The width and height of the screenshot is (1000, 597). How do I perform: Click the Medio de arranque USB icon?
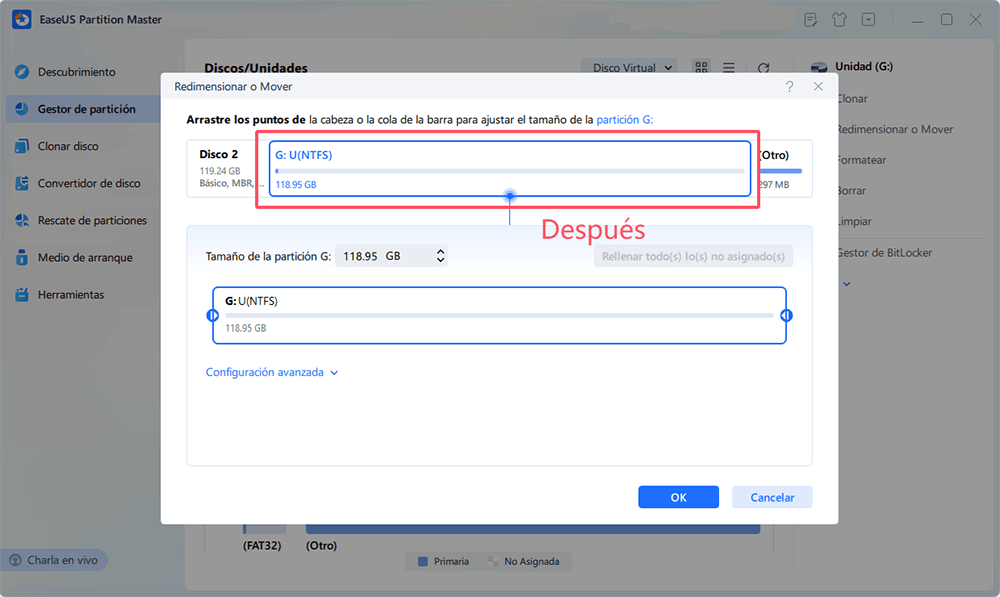point(22,257)
